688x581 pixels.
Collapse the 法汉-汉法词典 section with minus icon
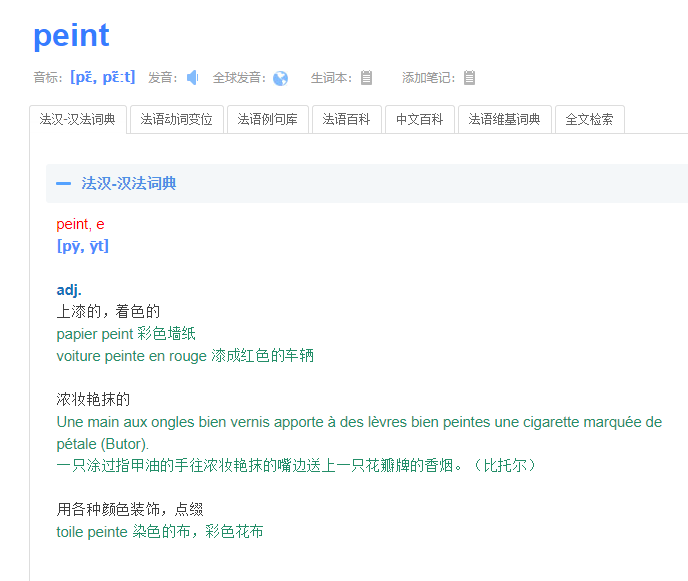(x=64, y=184)
